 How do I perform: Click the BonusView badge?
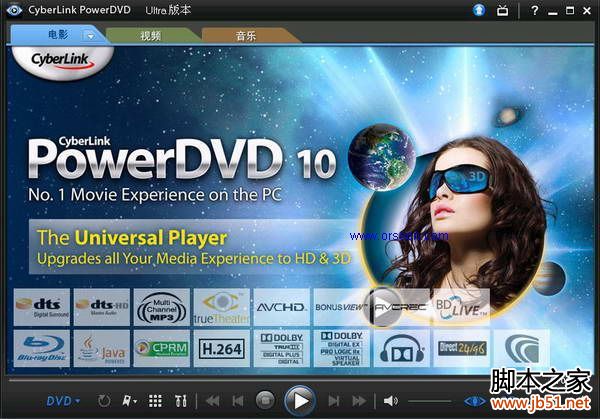pyautogui.click(x=341, y=307)
